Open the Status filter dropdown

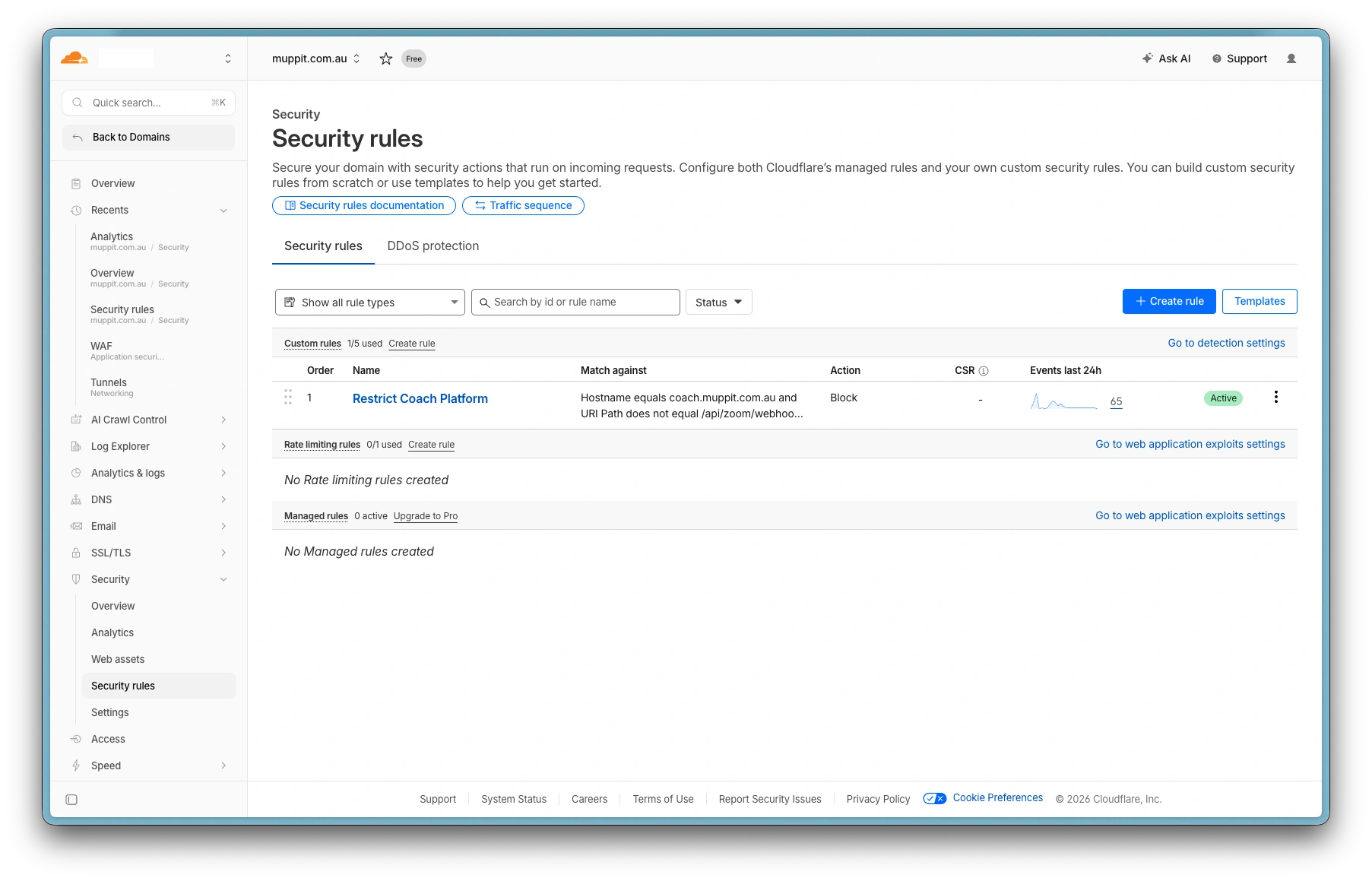718,303
